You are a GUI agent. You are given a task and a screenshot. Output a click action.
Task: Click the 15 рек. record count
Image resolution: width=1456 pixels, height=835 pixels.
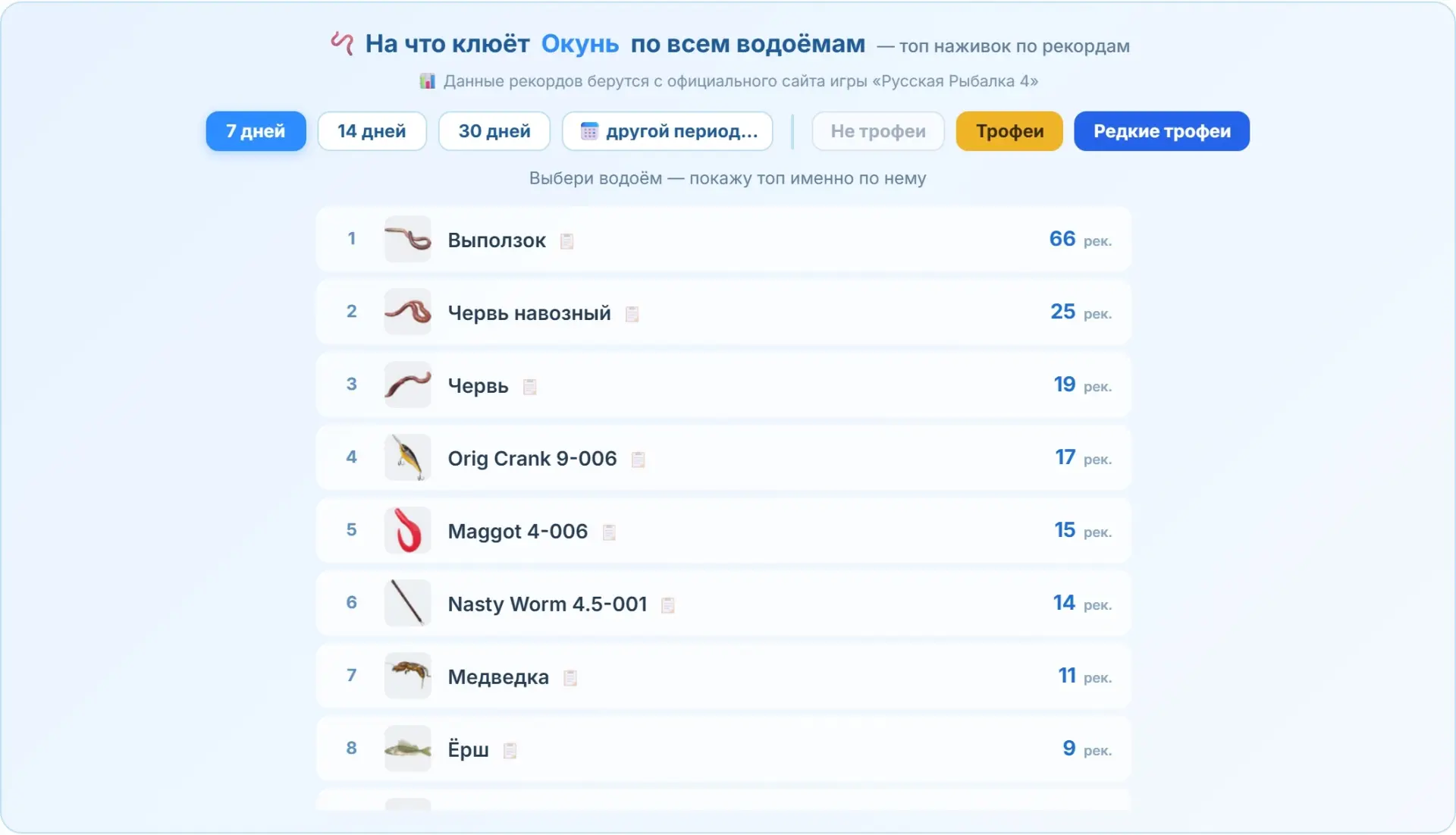(1083, 530)
